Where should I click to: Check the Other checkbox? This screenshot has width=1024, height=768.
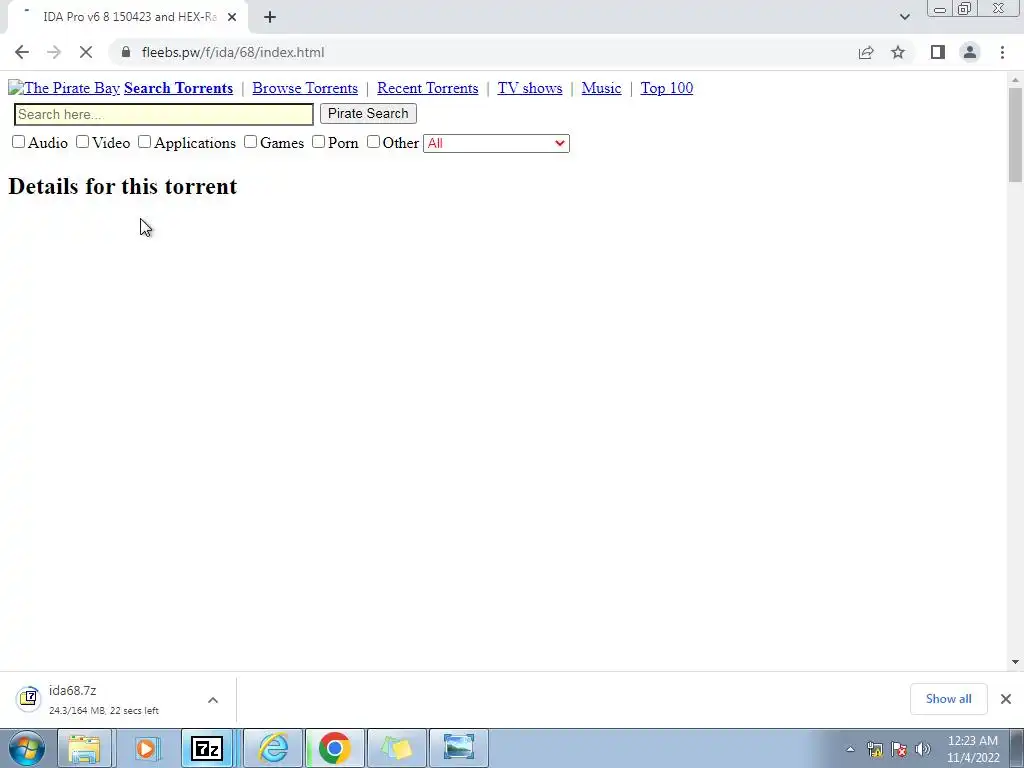(x=373, y=142)
